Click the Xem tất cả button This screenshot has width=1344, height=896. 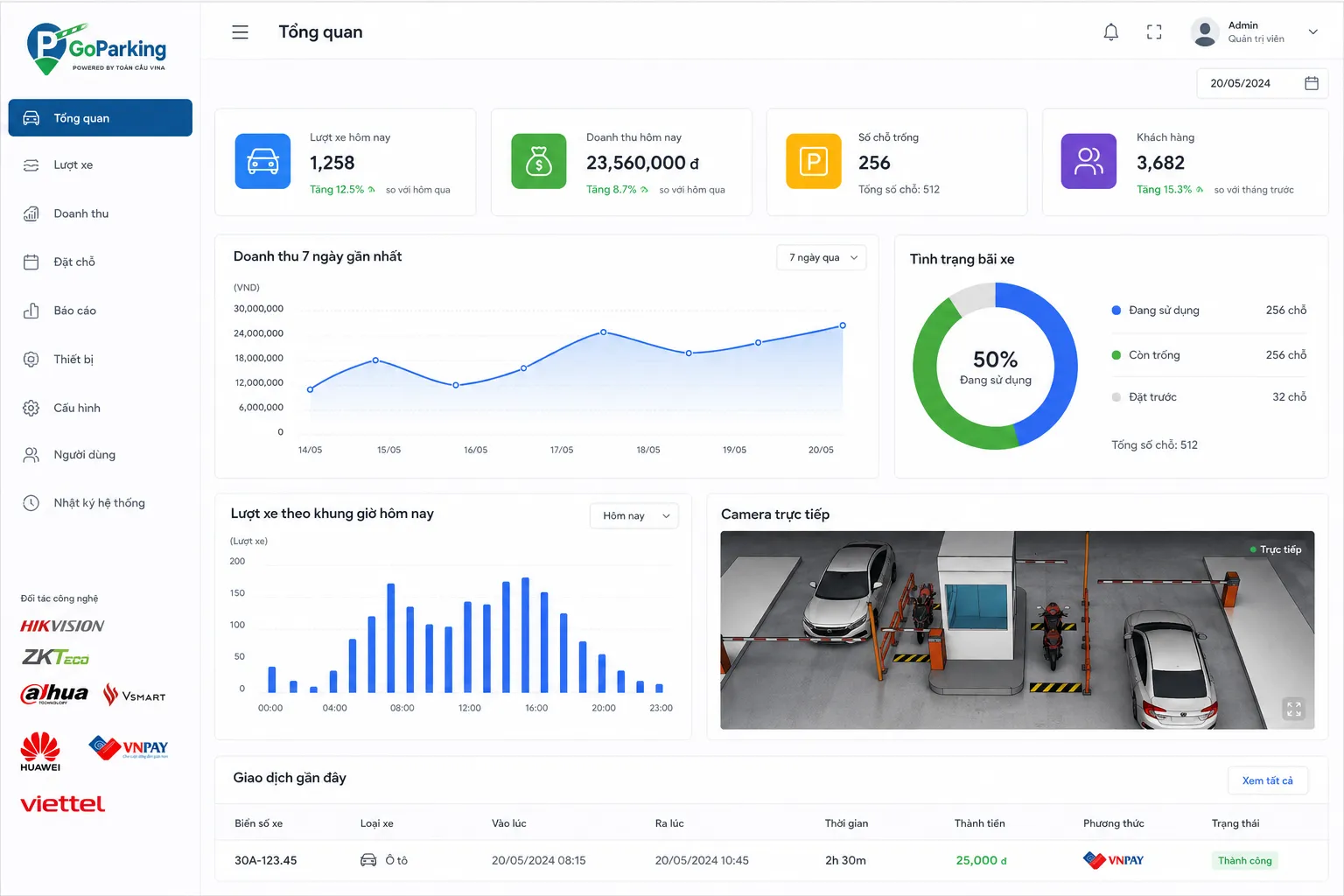tap(1268, 780)
